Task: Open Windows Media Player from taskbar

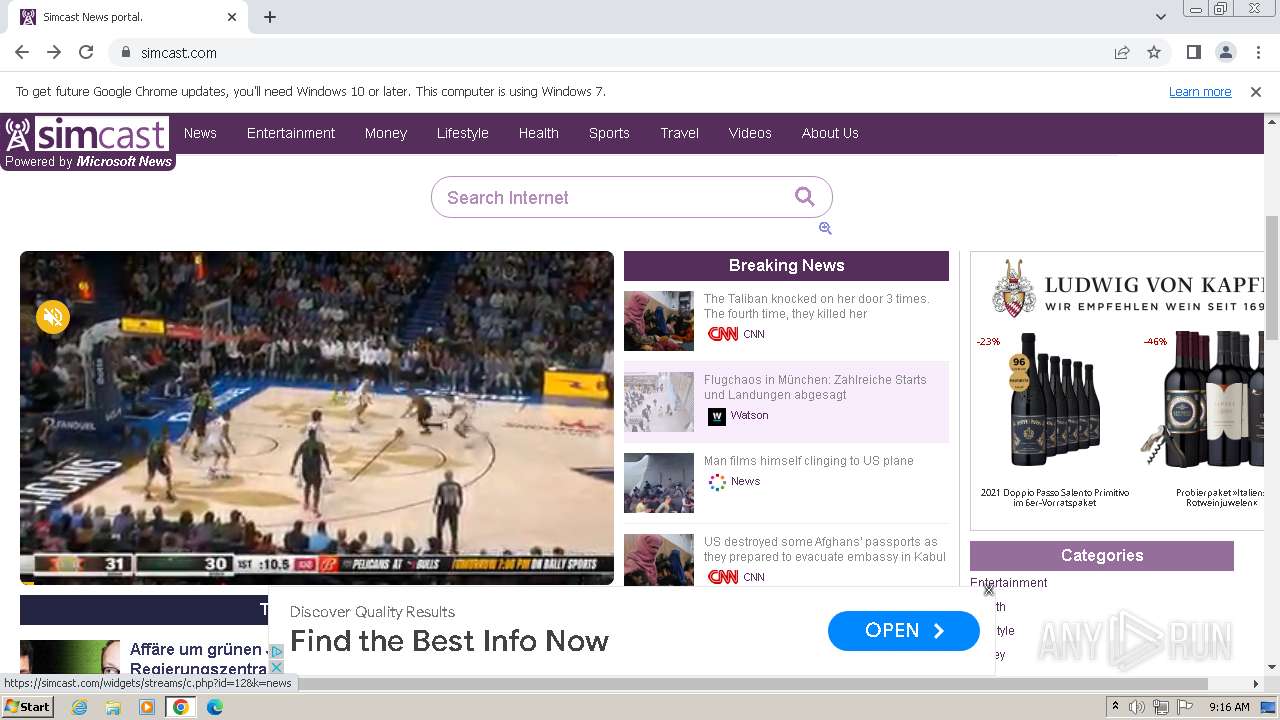Action: 147,707
